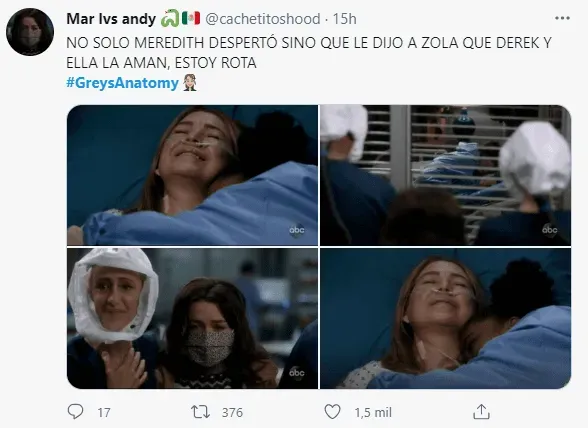Click the reply speech bubble icon
This screenshot has width=588, height=428.
(x=75, y=411)
